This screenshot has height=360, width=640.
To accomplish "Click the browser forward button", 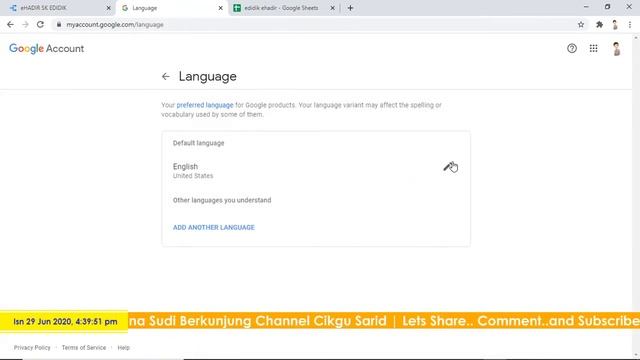I will (x=25, y=24).
